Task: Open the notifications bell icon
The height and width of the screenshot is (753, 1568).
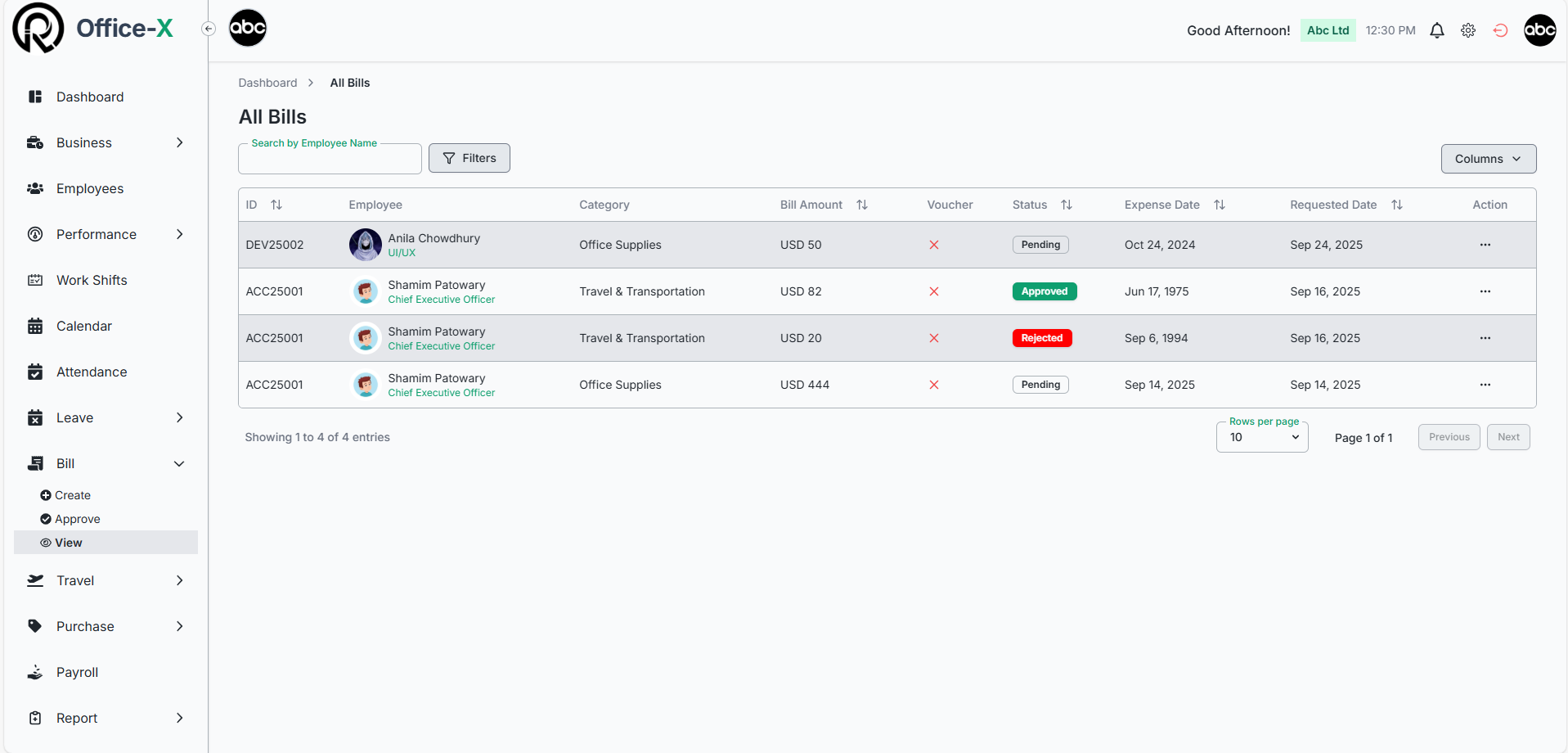Action: (1436, 30)
